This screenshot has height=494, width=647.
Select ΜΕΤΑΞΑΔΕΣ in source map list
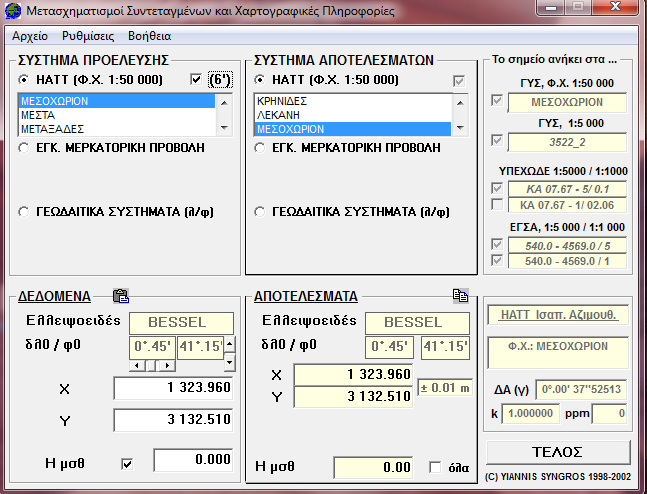click(117, 129)
